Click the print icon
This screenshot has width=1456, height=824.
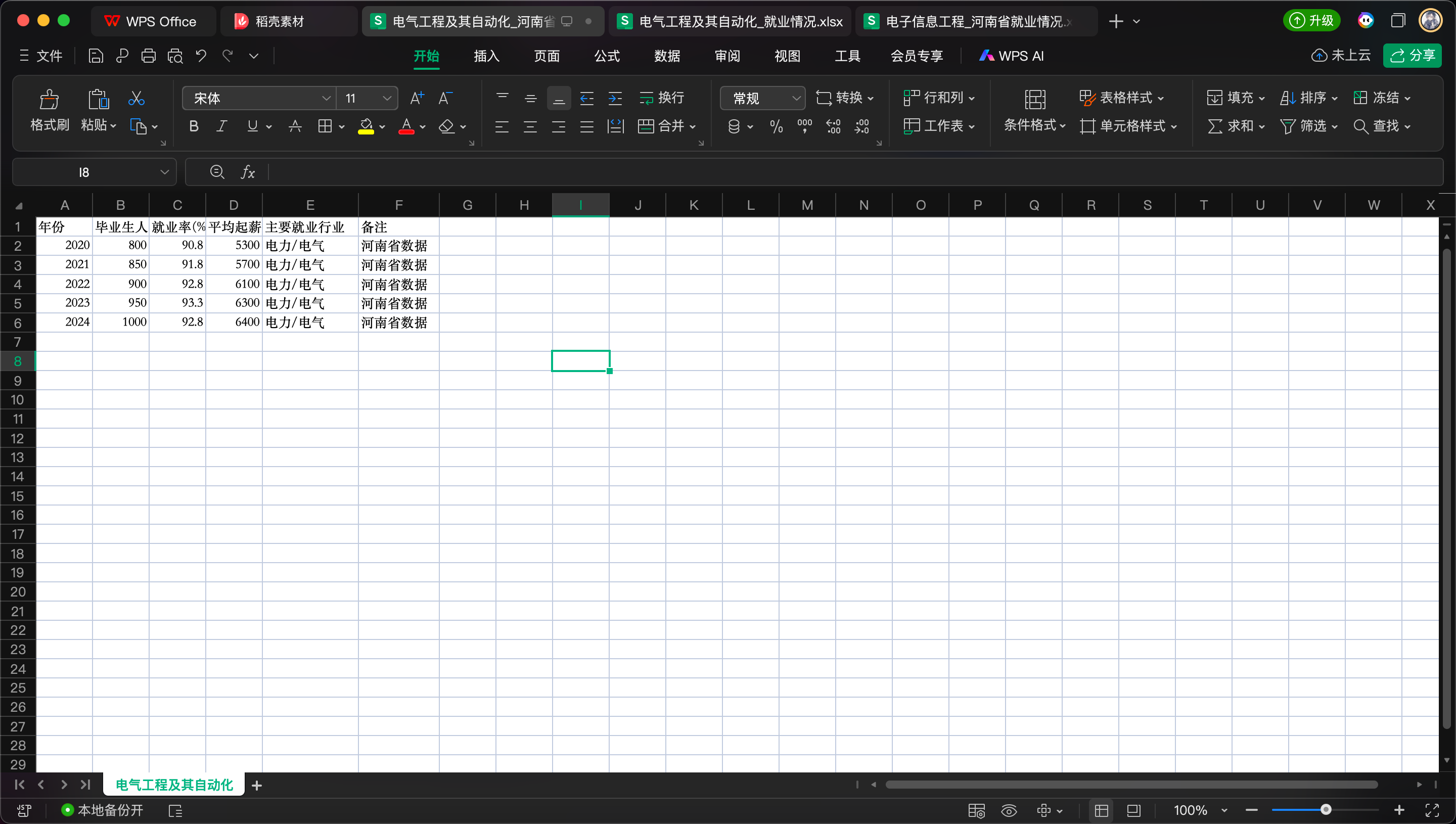(x=148, y=56)
